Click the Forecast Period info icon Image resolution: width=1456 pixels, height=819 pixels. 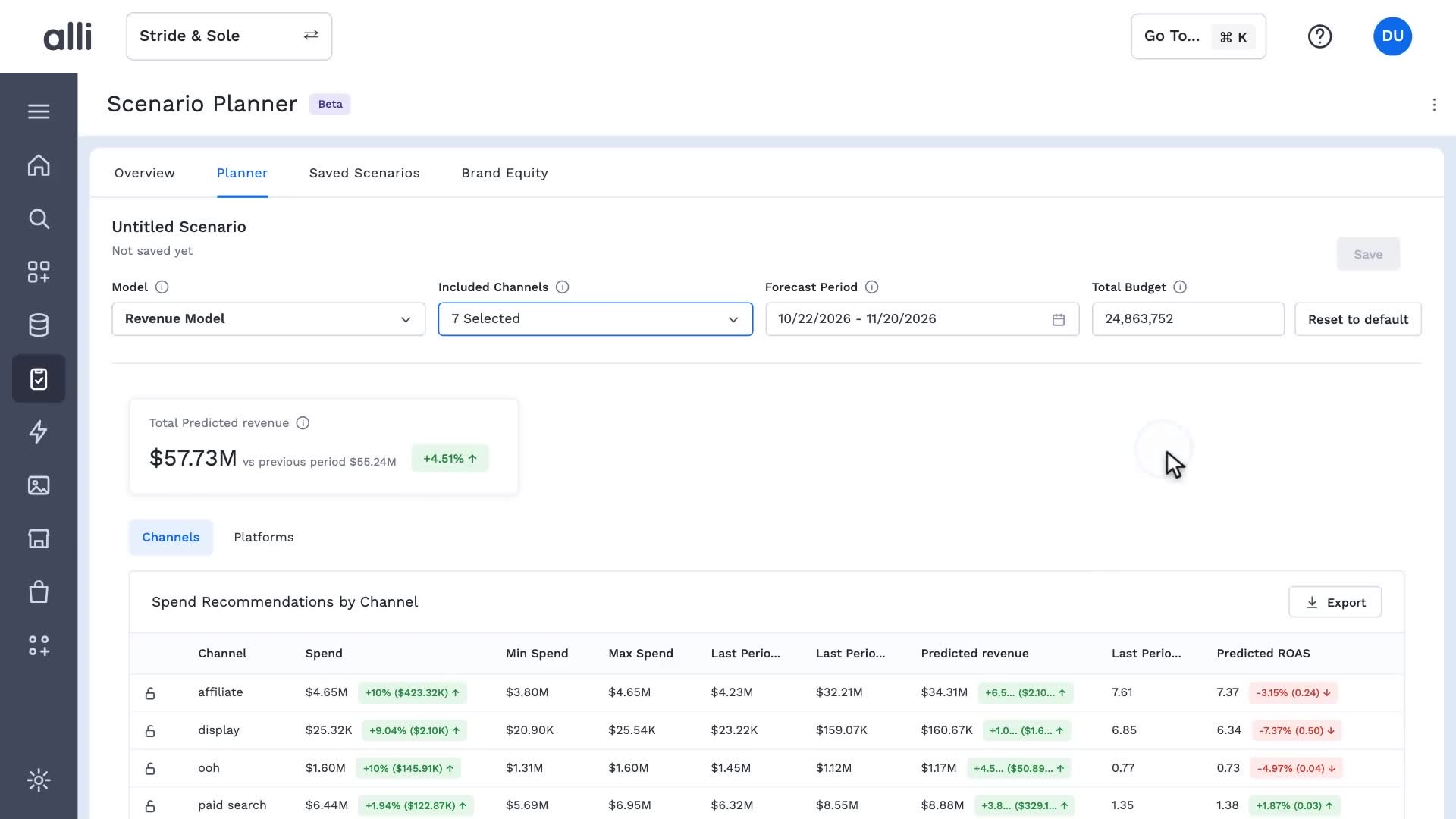871,287
